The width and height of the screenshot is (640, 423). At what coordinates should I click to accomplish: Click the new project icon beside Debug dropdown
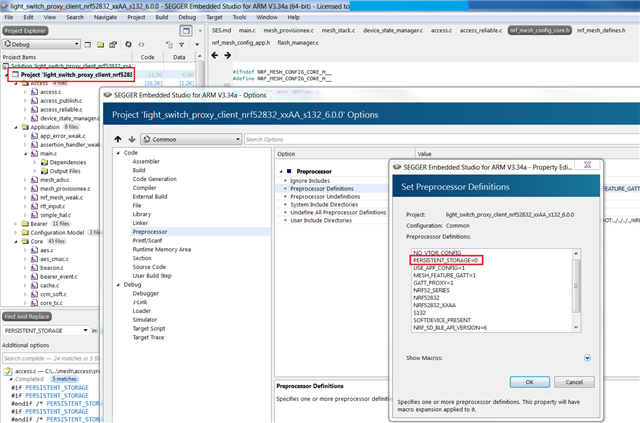(88, 45)
